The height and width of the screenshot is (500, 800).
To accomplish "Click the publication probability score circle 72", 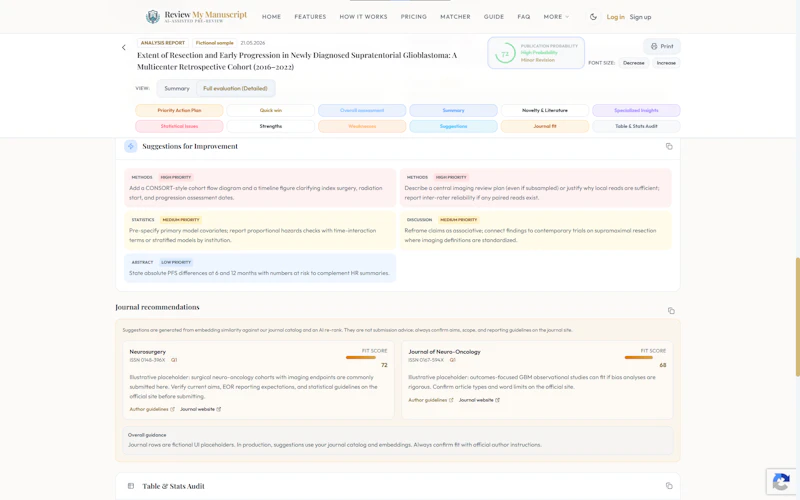I will pyautogui.click(x=505, y=53).
